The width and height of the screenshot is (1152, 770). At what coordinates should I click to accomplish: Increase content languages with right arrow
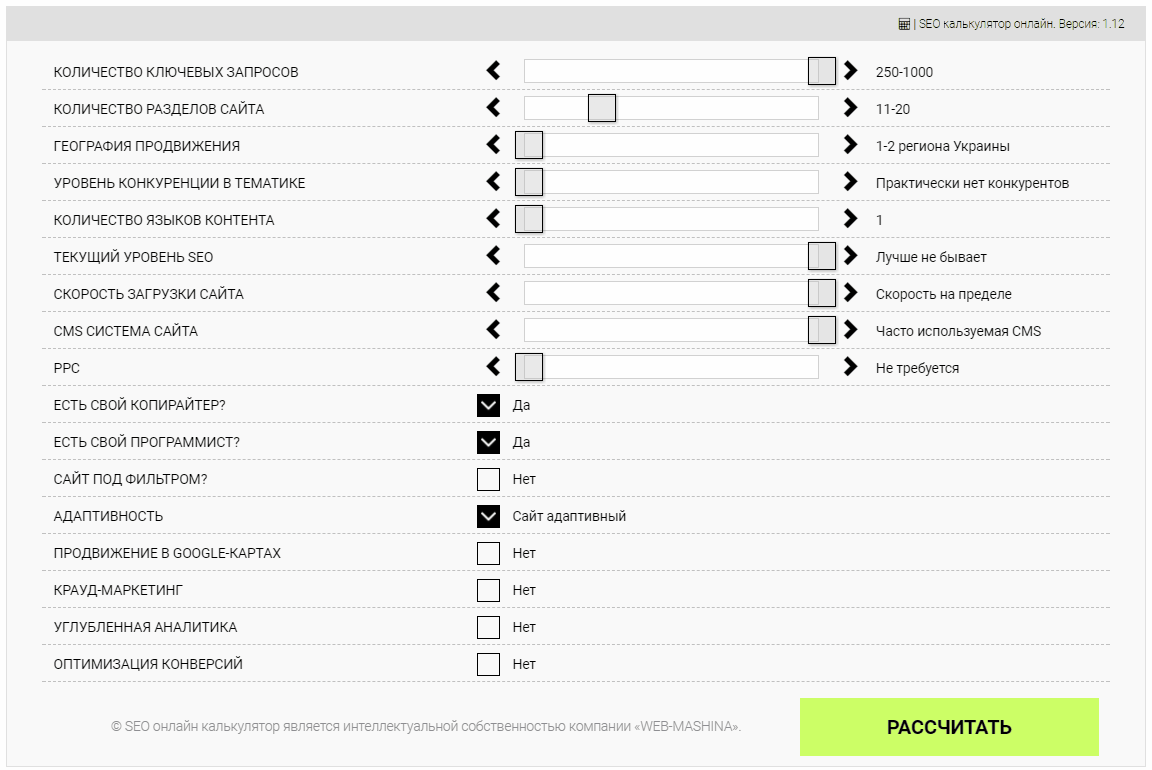point(850,218)
